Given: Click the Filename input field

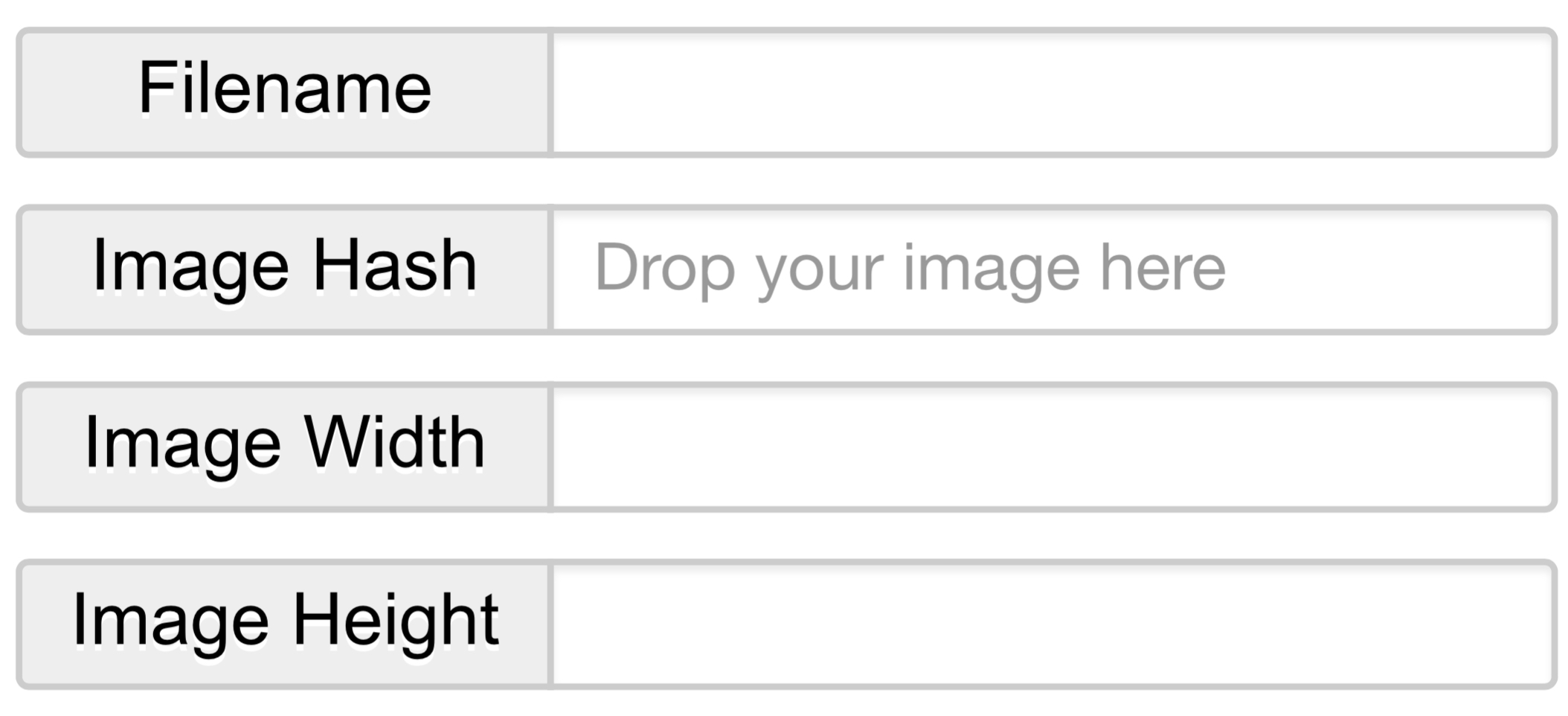Looking at the screenshot, I should [1053, 92].
